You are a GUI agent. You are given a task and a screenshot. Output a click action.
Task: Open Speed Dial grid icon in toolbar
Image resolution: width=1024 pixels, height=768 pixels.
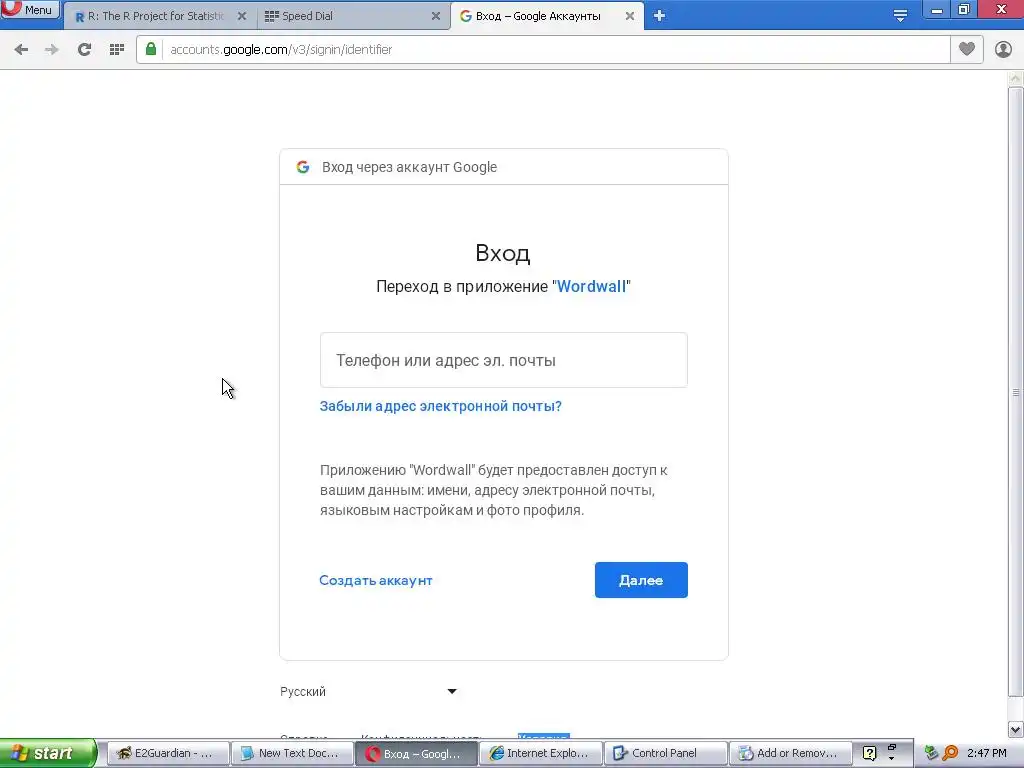coord(117,50)
